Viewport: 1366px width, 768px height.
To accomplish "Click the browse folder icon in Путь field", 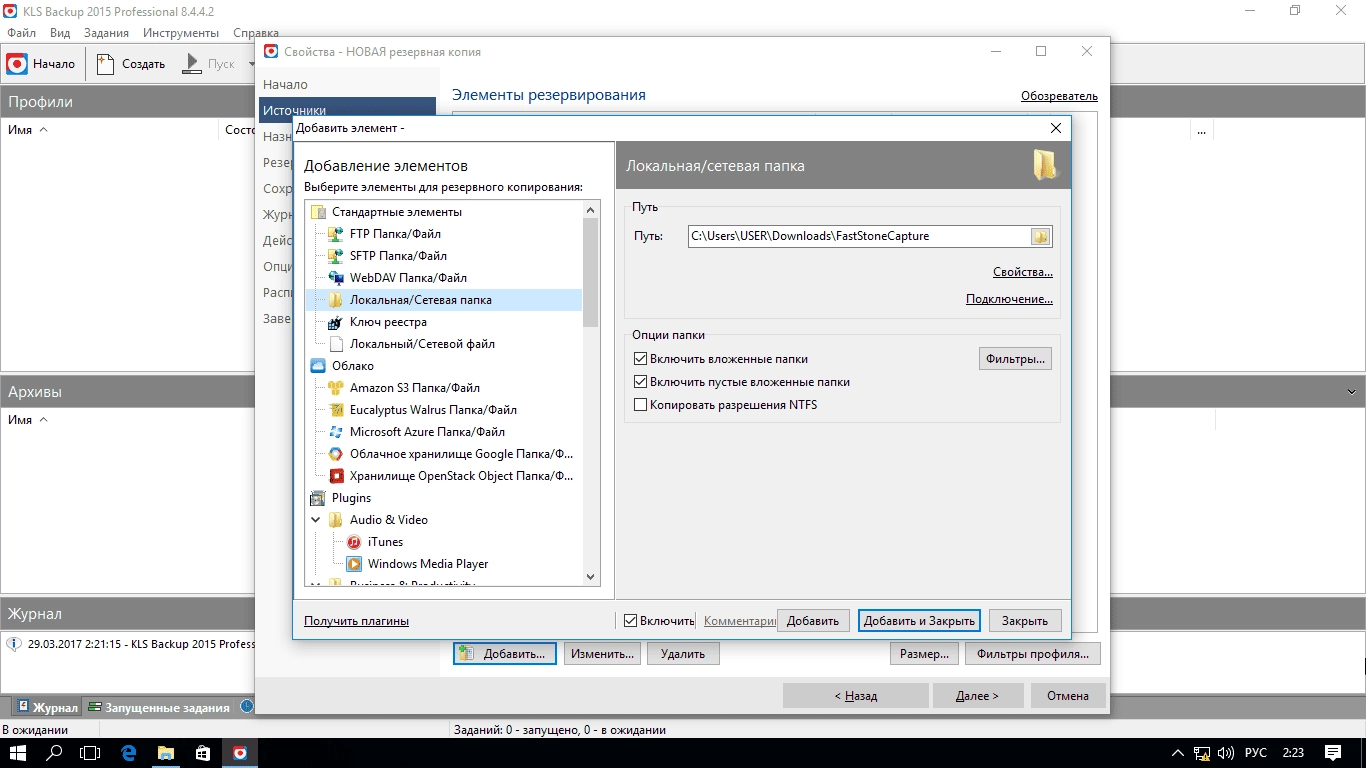I will pyautogui.click(x=1040, y=237).
